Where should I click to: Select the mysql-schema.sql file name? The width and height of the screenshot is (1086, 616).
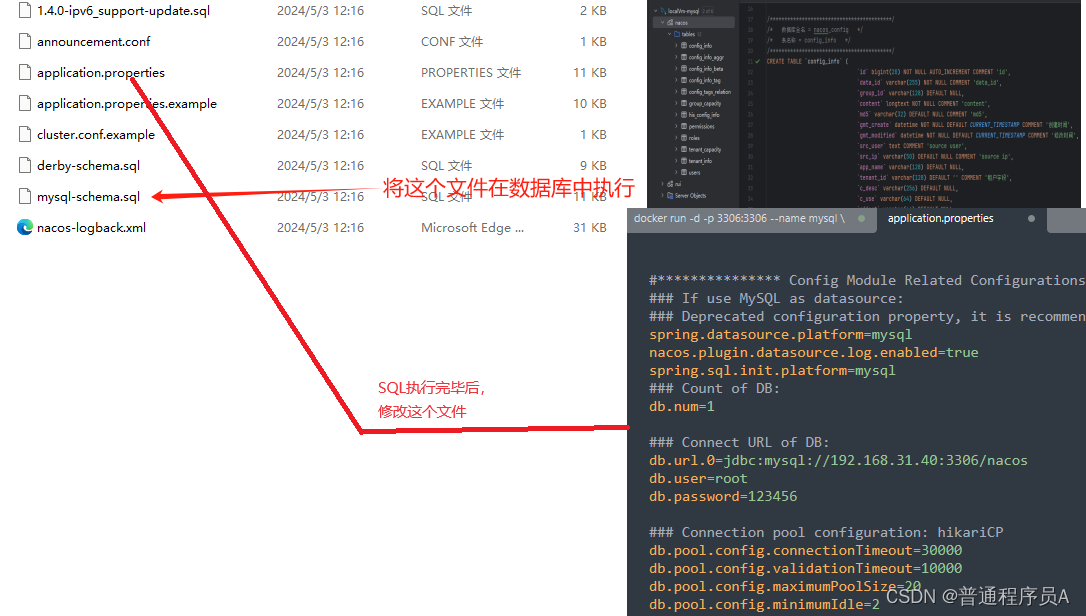[89, 196]
